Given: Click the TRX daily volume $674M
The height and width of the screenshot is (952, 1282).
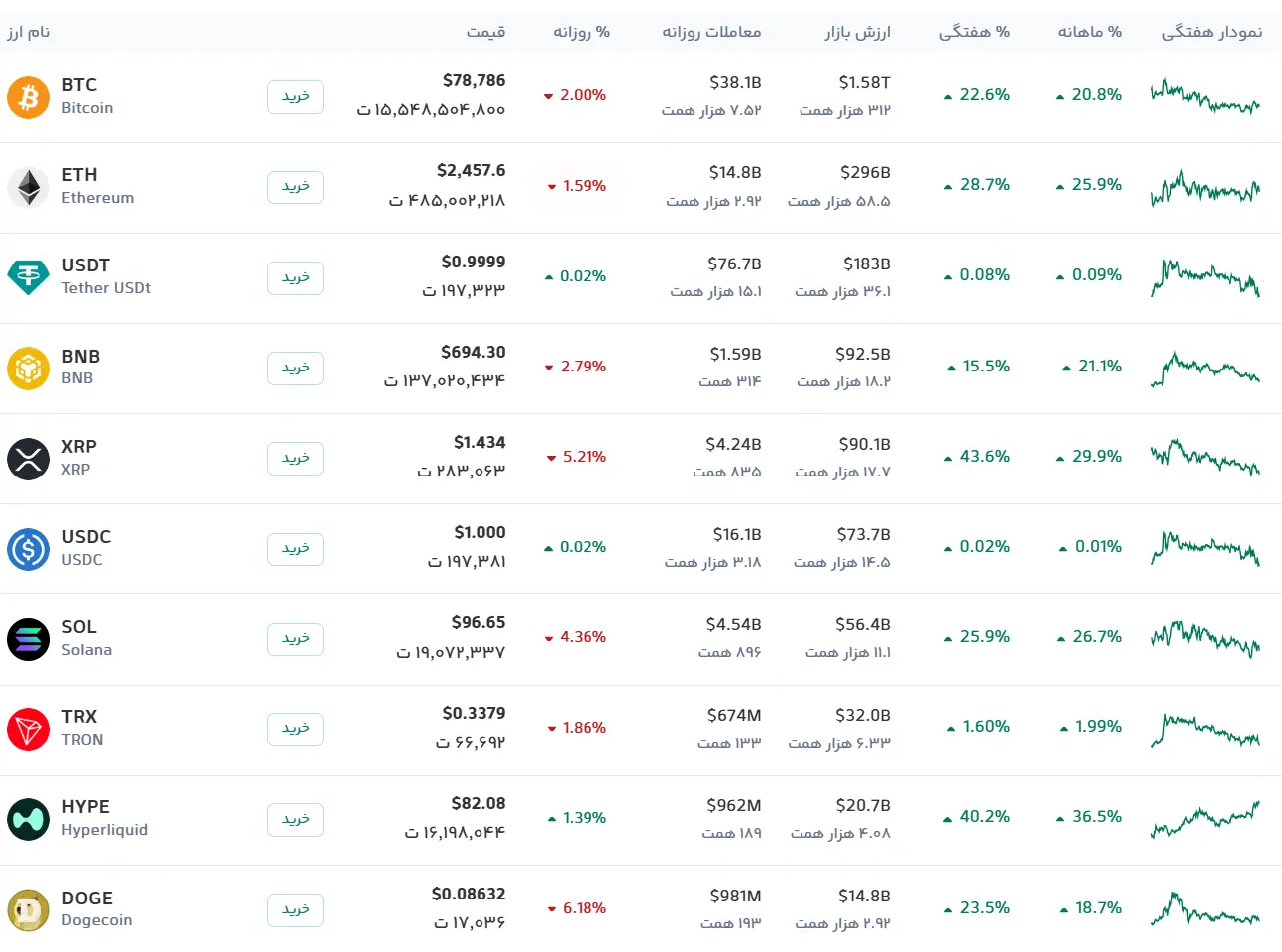Looking at the screenshot, I should [734, 716].
